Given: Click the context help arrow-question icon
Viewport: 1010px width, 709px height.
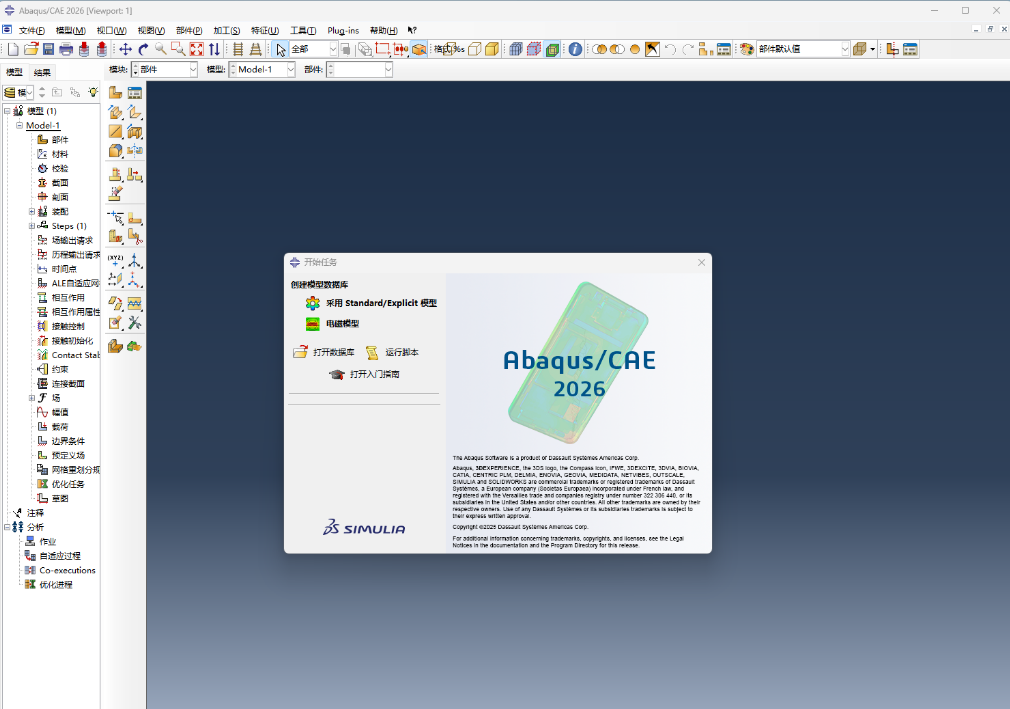Looking at the screenshot, I should tap(412, 30).
